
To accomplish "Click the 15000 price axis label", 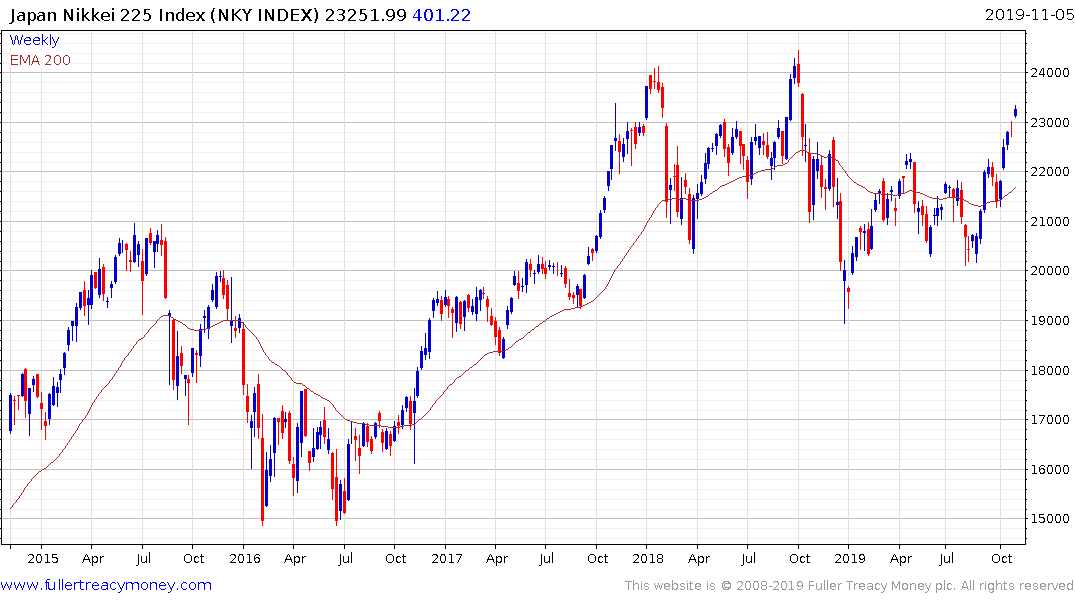I will (x=1050, y=519).
